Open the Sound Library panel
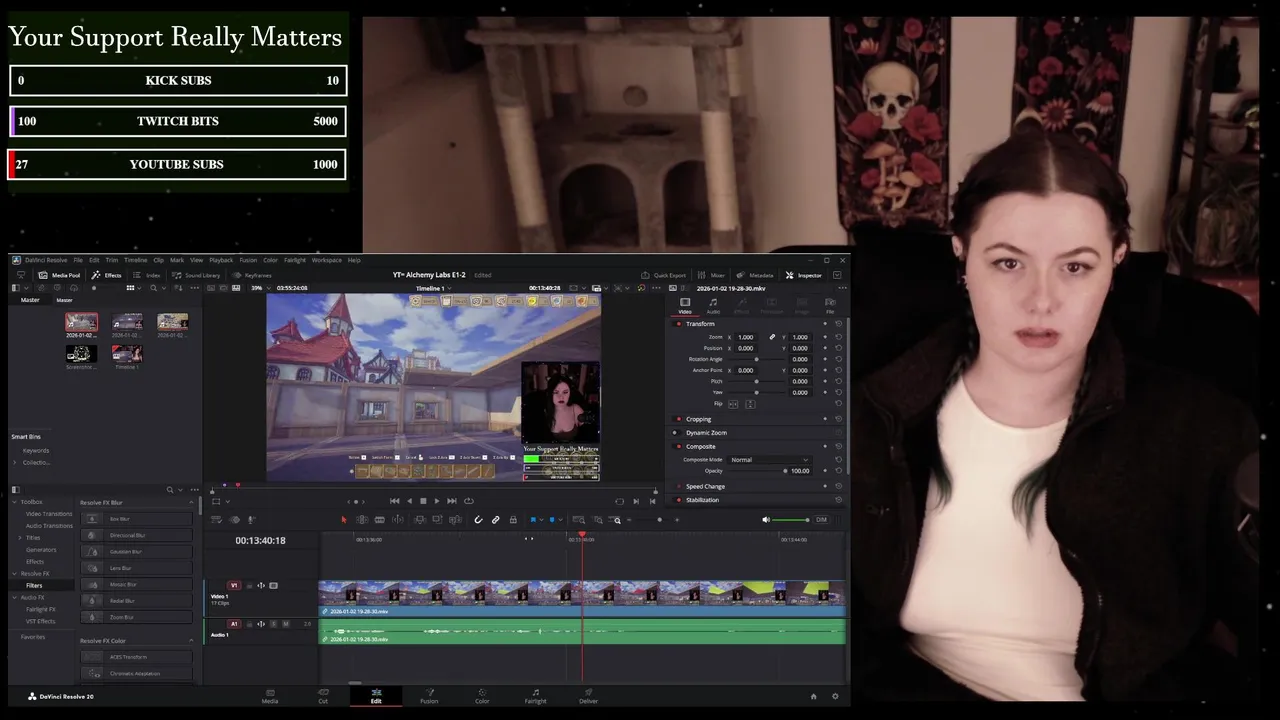1280x720 pixels. pyautogui.click(x=196, y=275)
